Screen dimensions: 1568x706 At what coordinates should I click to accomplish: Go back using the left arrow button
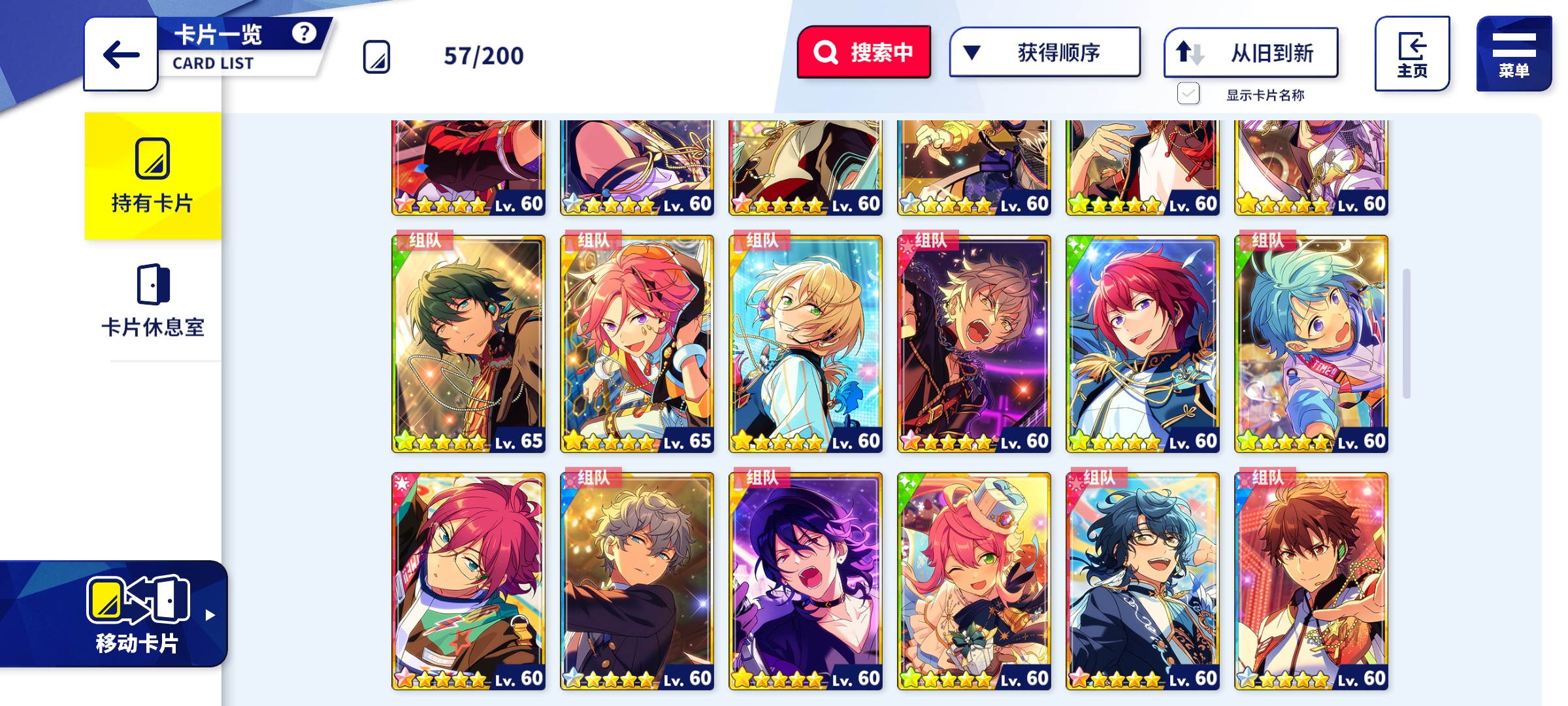pos(122,54)
